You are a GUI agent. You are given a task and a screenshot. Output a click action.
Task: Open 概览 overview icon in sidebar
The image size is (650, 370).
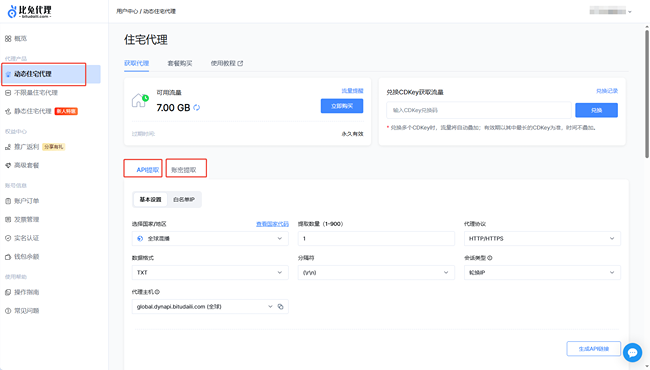[x=8, y=39]
